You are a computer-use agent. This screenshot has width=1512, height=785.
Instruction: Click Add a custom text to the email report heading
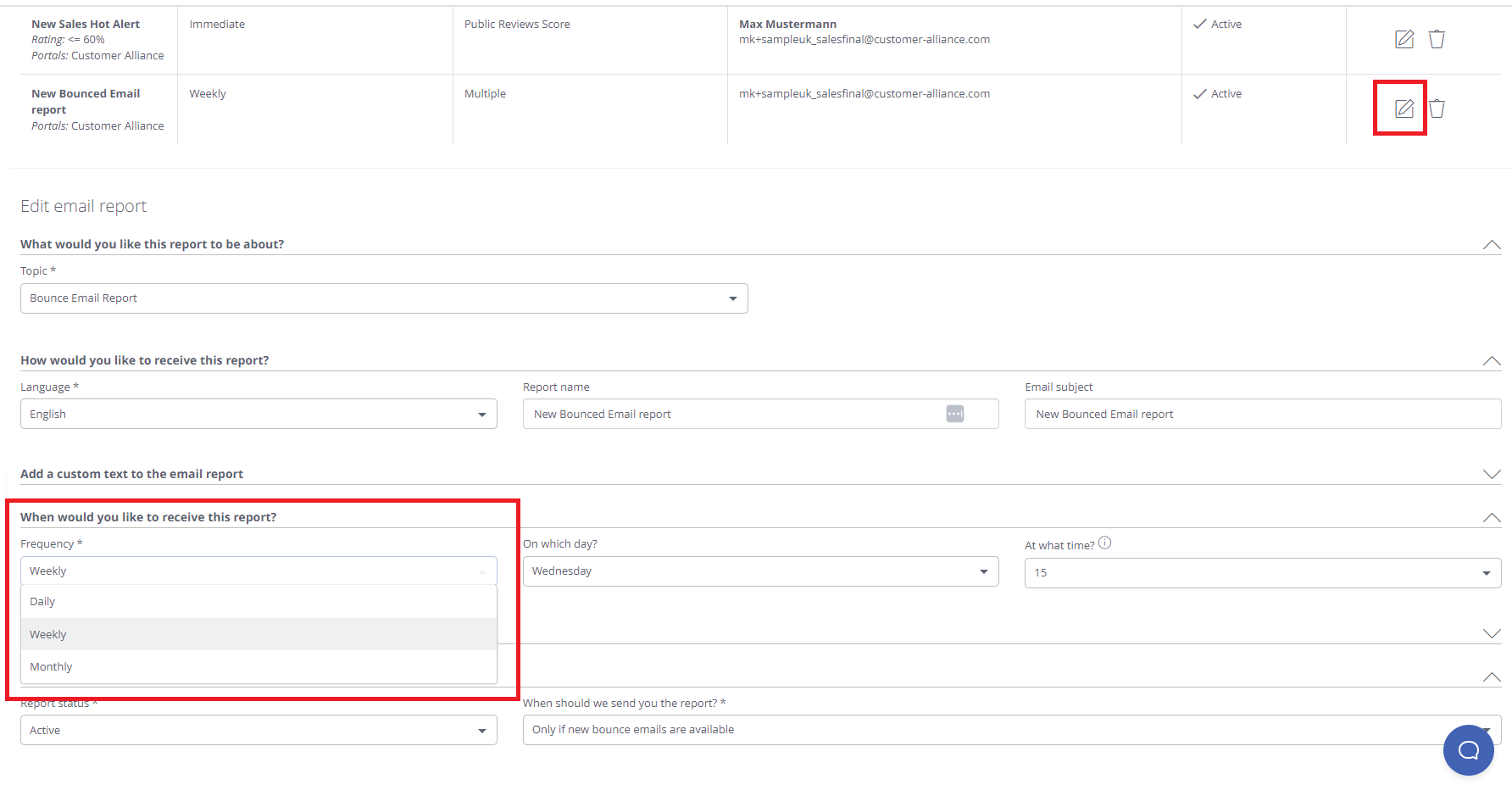click(x=131, y=474)
